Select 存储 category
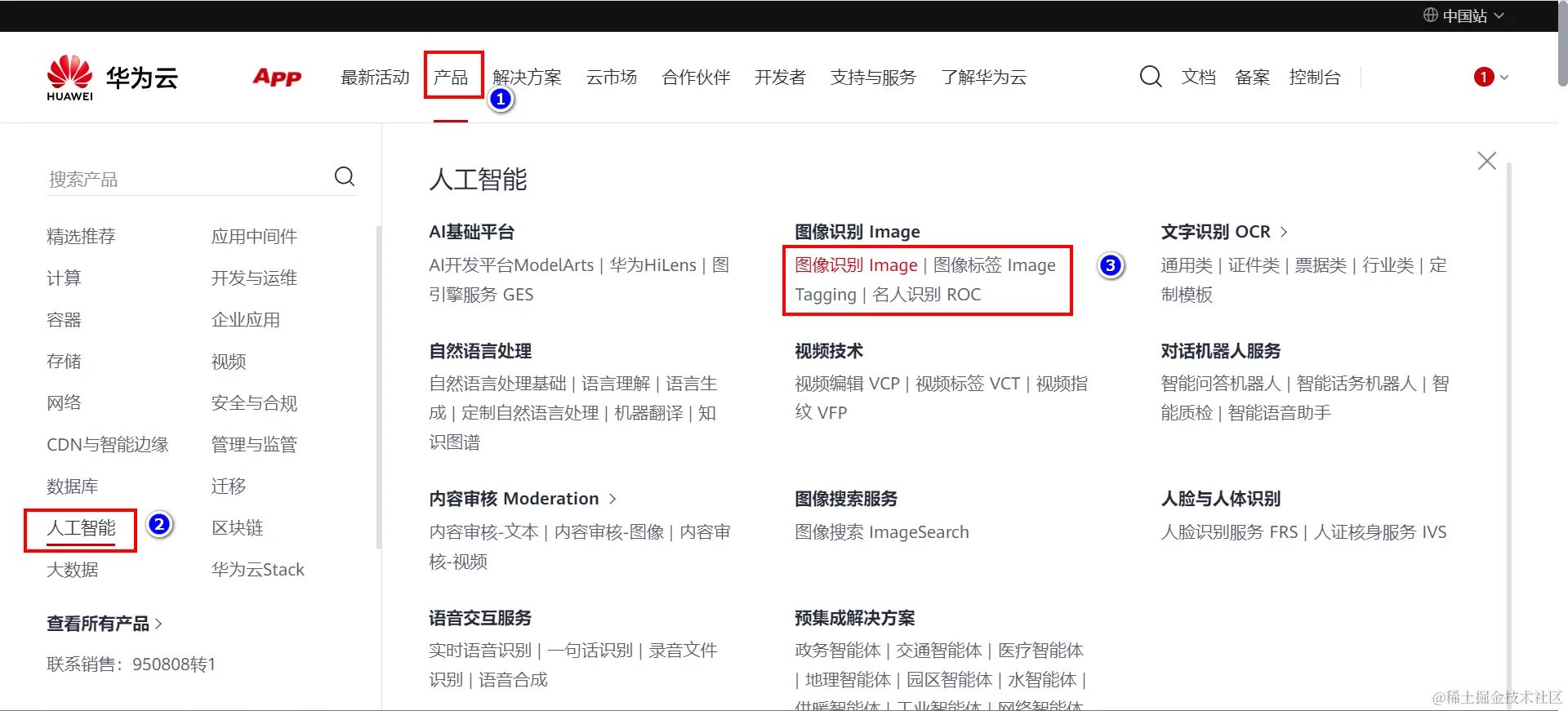 pos(64,362)
